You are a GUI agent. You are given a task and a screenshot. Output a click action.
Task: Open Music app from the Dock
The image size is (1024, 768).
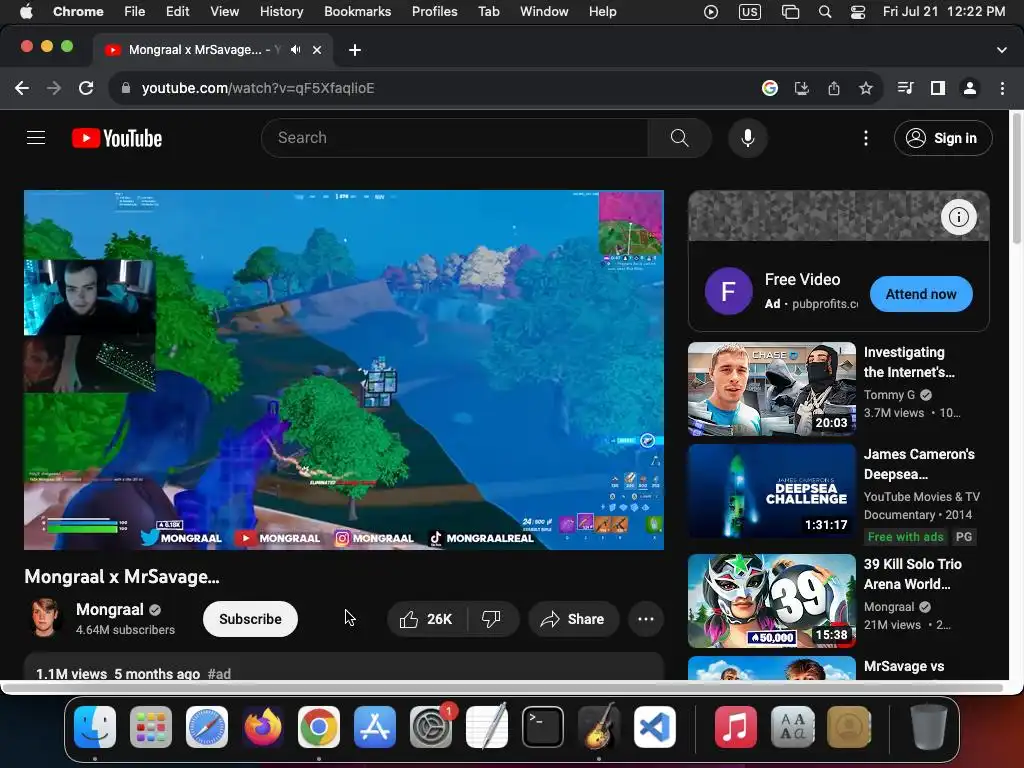point(735,727)
